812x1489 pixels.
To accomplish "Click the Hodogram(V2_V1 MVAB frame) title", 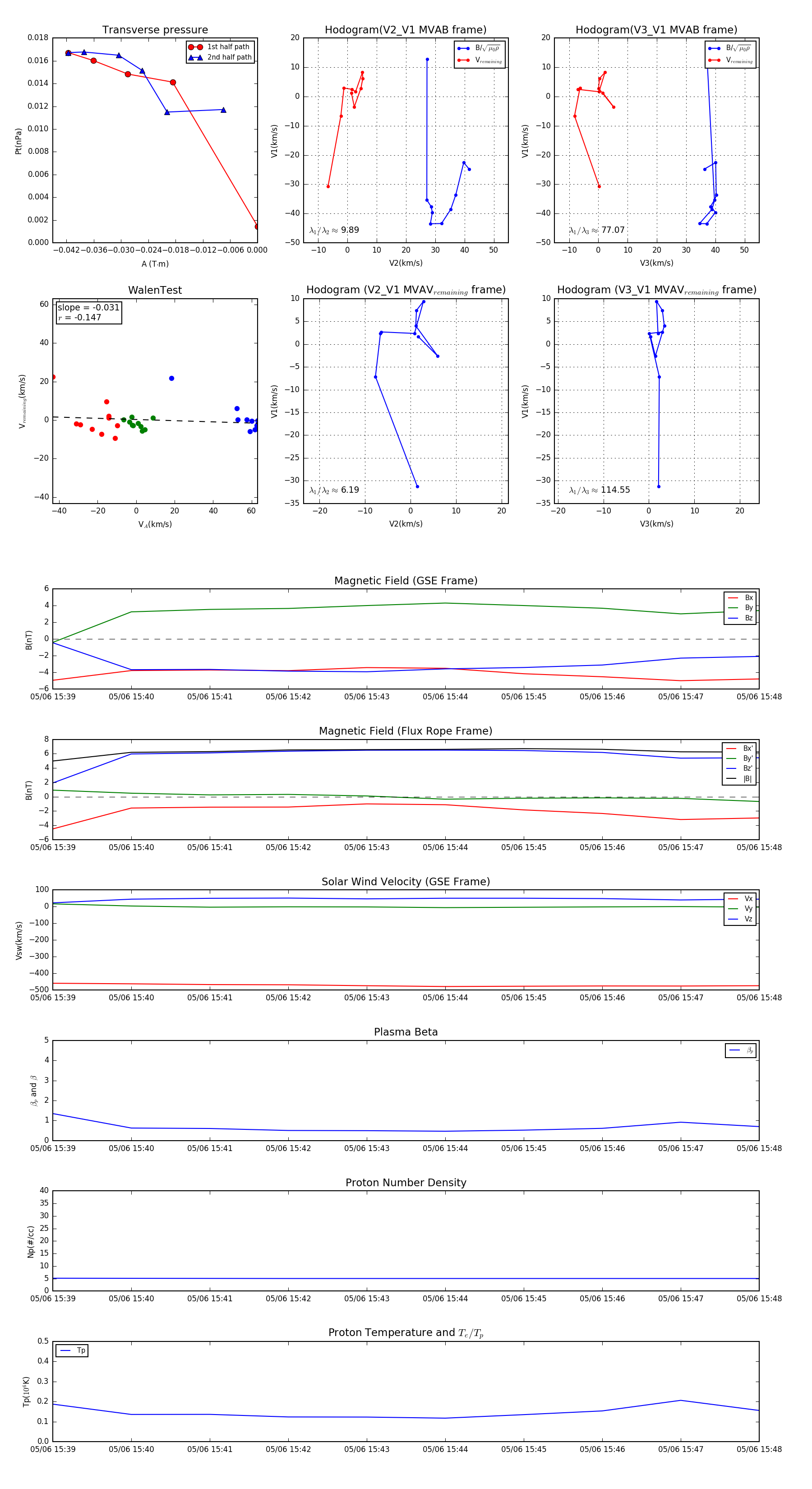I will coord(406,30).
